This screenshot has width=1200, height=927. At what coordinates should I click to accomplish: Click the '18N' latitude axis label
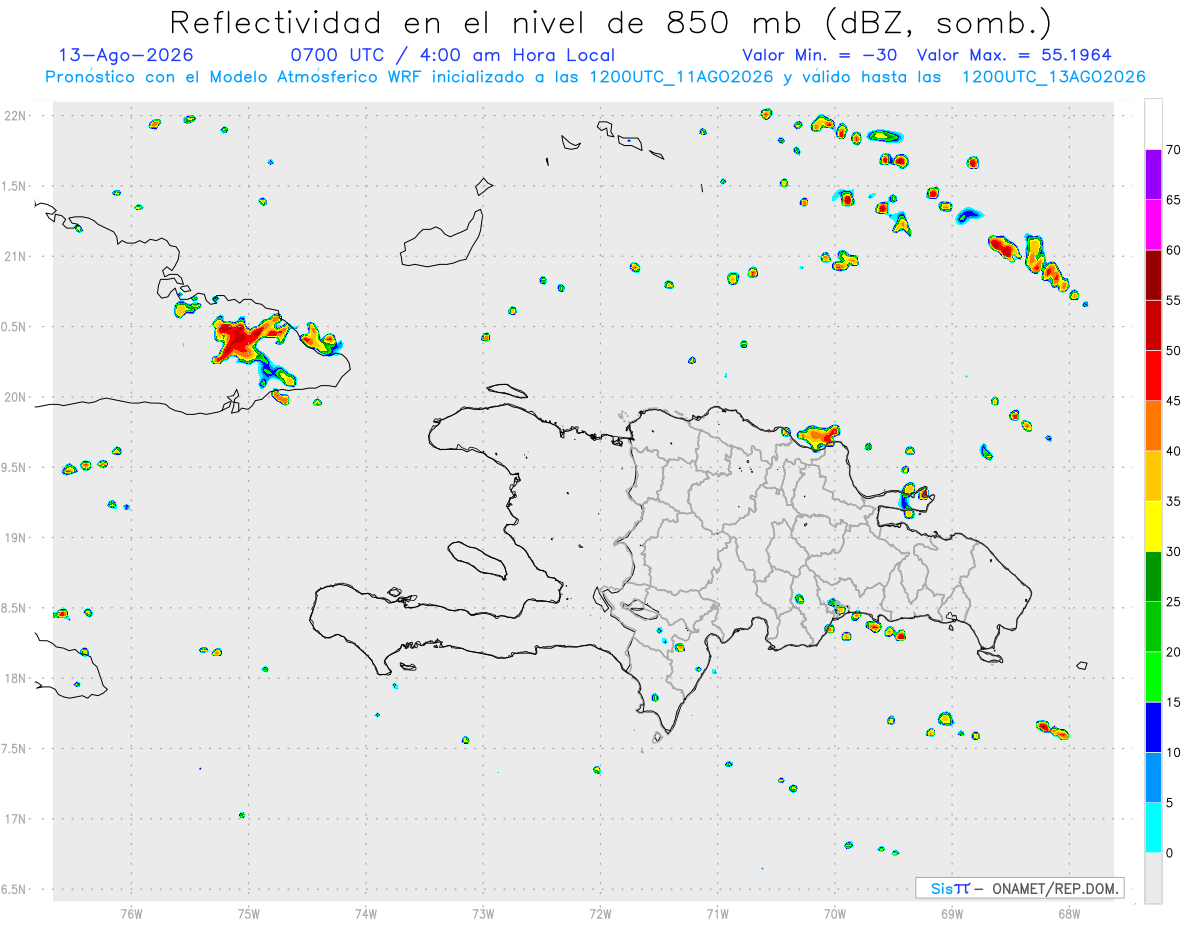pos(16,678)
